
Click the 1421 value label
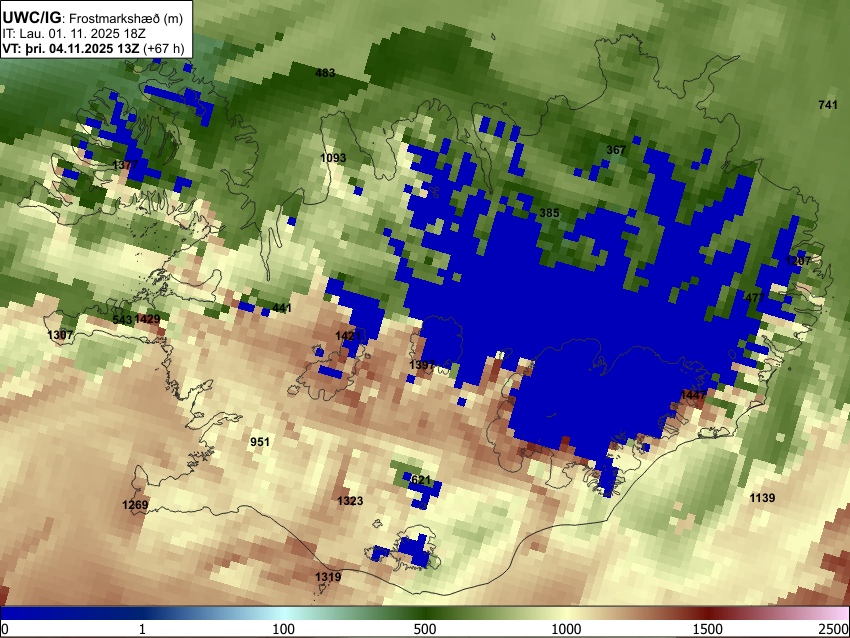click(x=348, y=336)
